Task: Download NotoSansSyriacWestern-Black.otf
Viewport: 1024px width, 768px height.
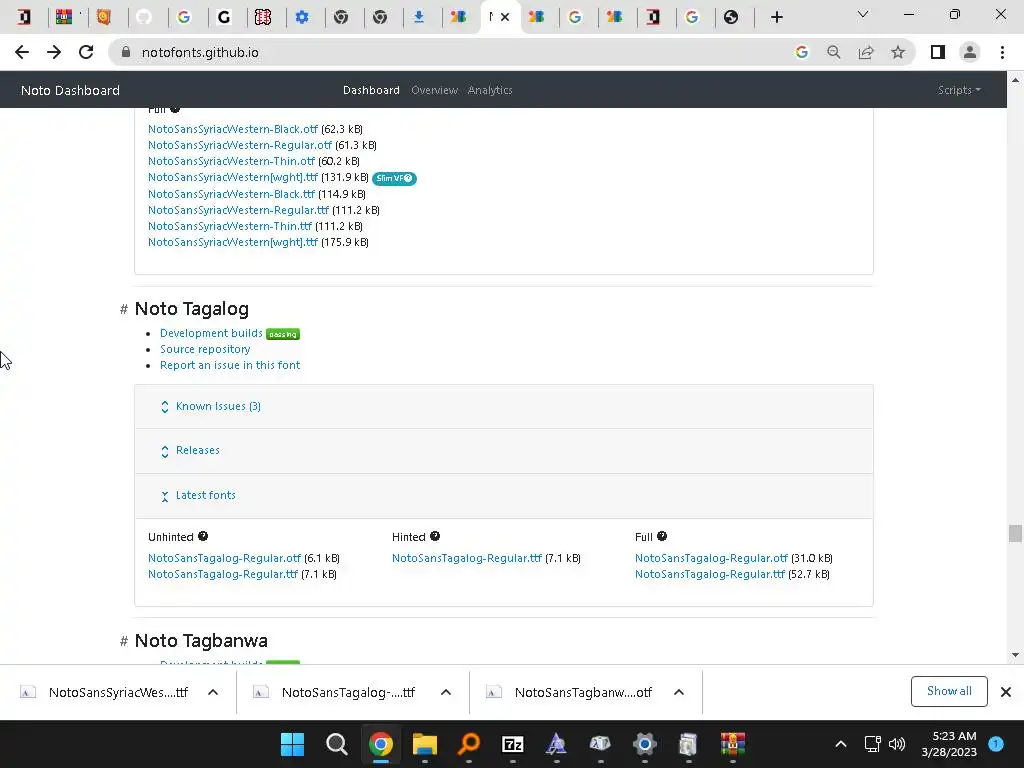Action: pyautogui.click(x=232, y=129)
